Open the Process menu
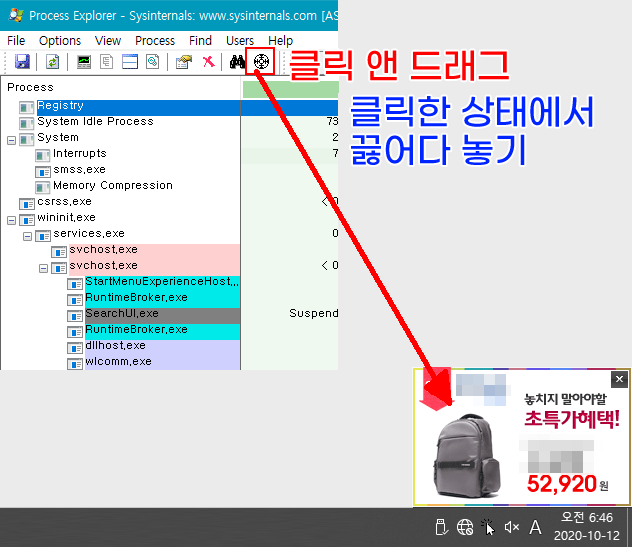Image resolution: width=632 pixels, height=547 pixels. pos(155,41)
